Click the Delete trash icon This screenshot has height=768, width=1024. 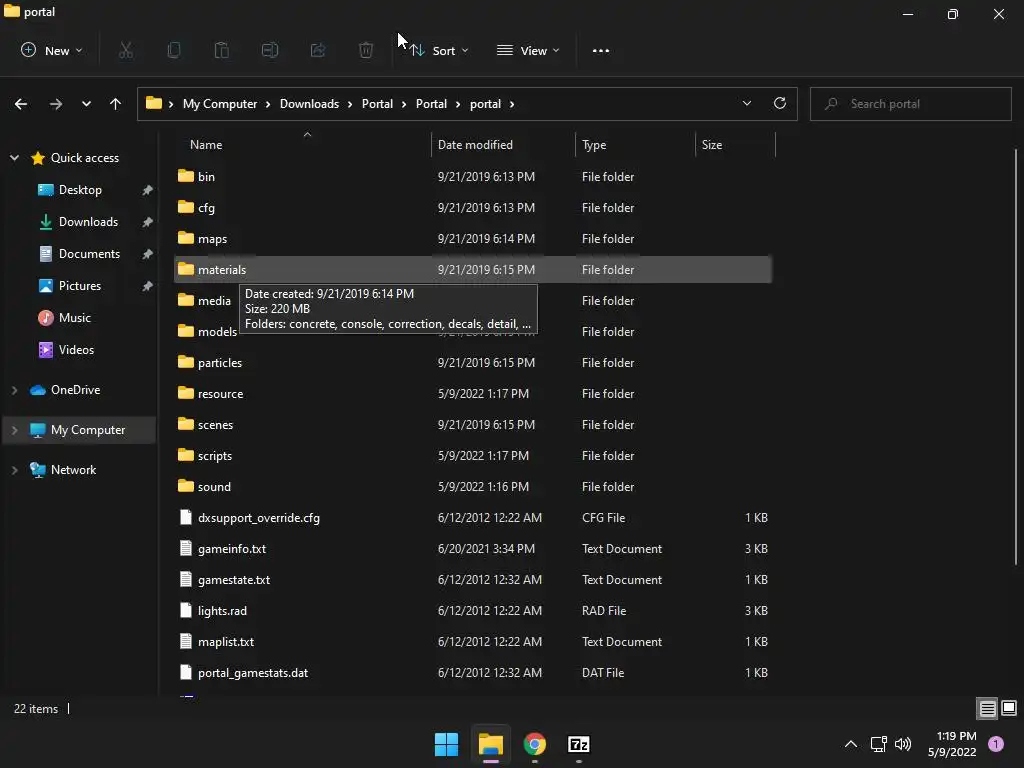click(x=366, y=50)
